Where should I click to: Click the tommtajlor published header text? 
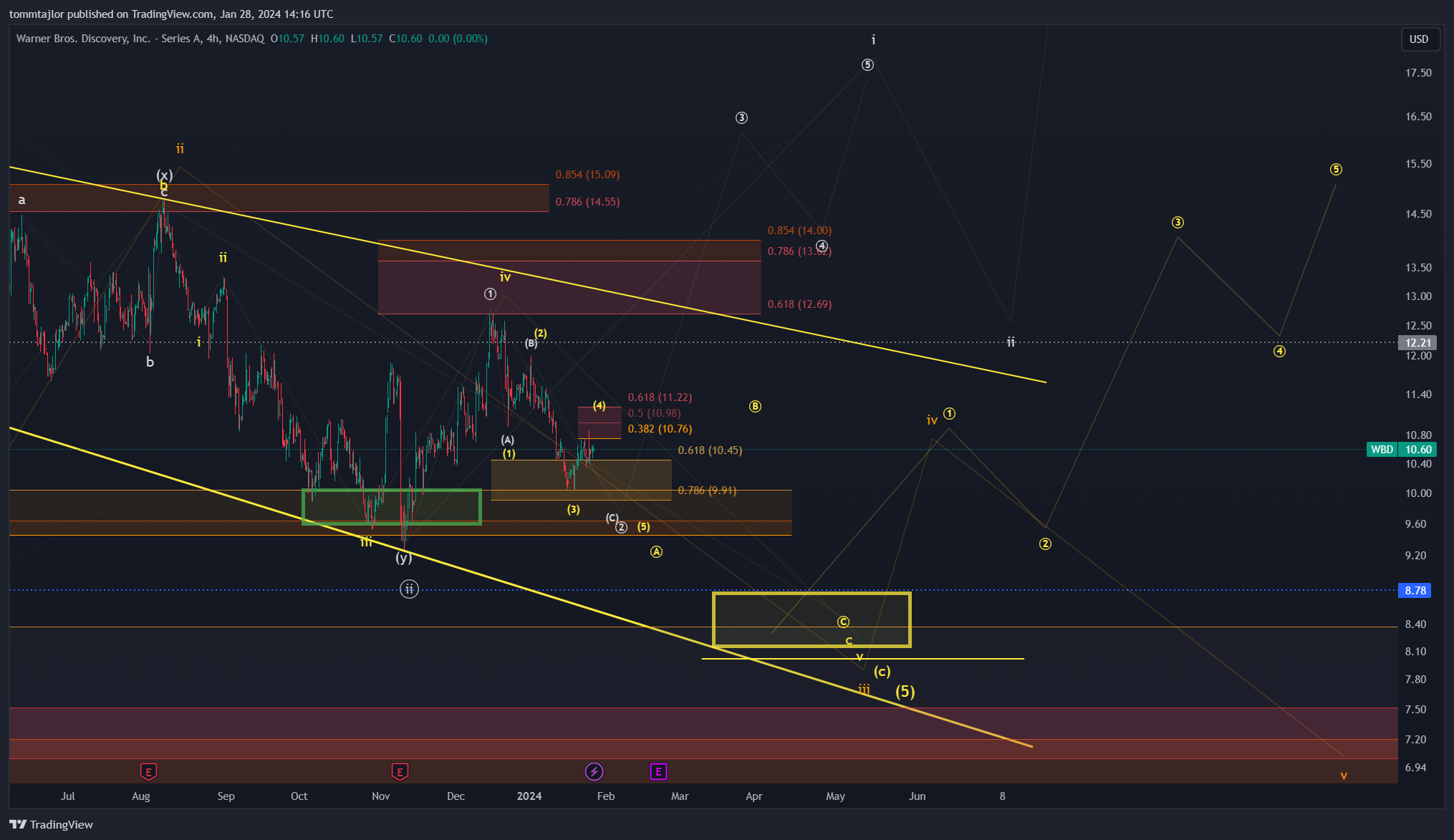[x=171, y=14]
